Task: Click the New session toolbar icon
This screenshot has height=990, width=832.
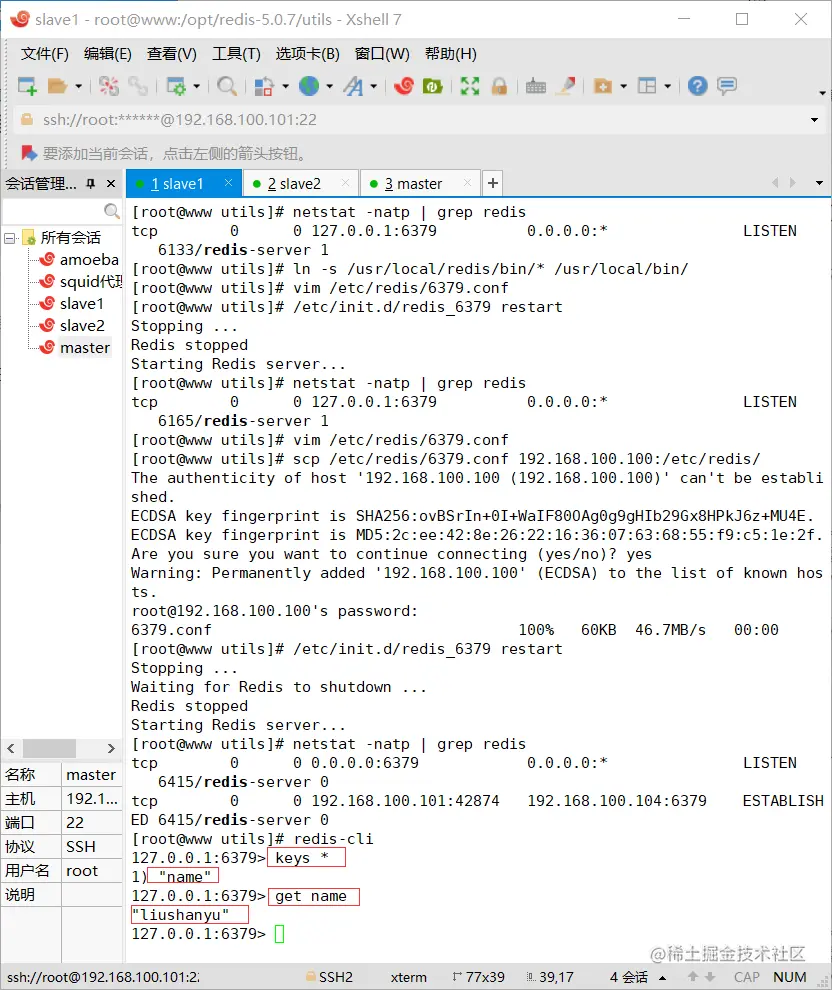Action: (x=27, y=86)
